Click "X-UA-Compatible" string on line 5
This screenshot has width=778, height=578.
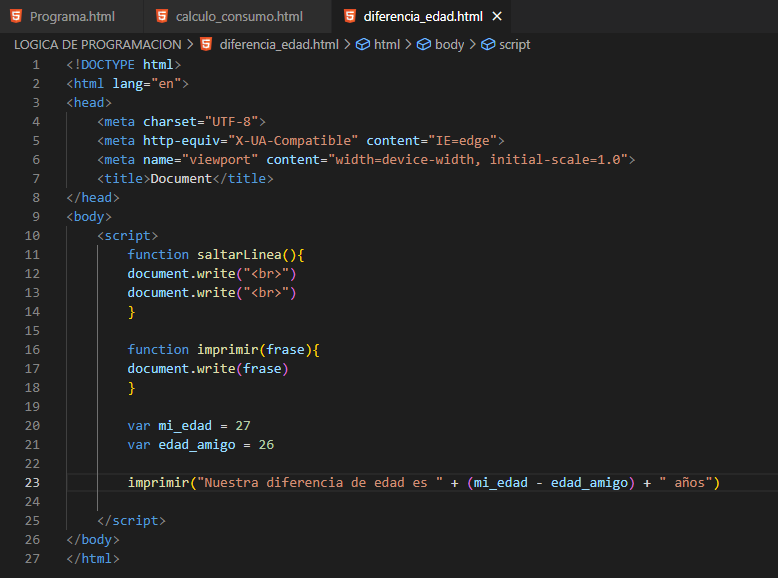click(293, 141)
